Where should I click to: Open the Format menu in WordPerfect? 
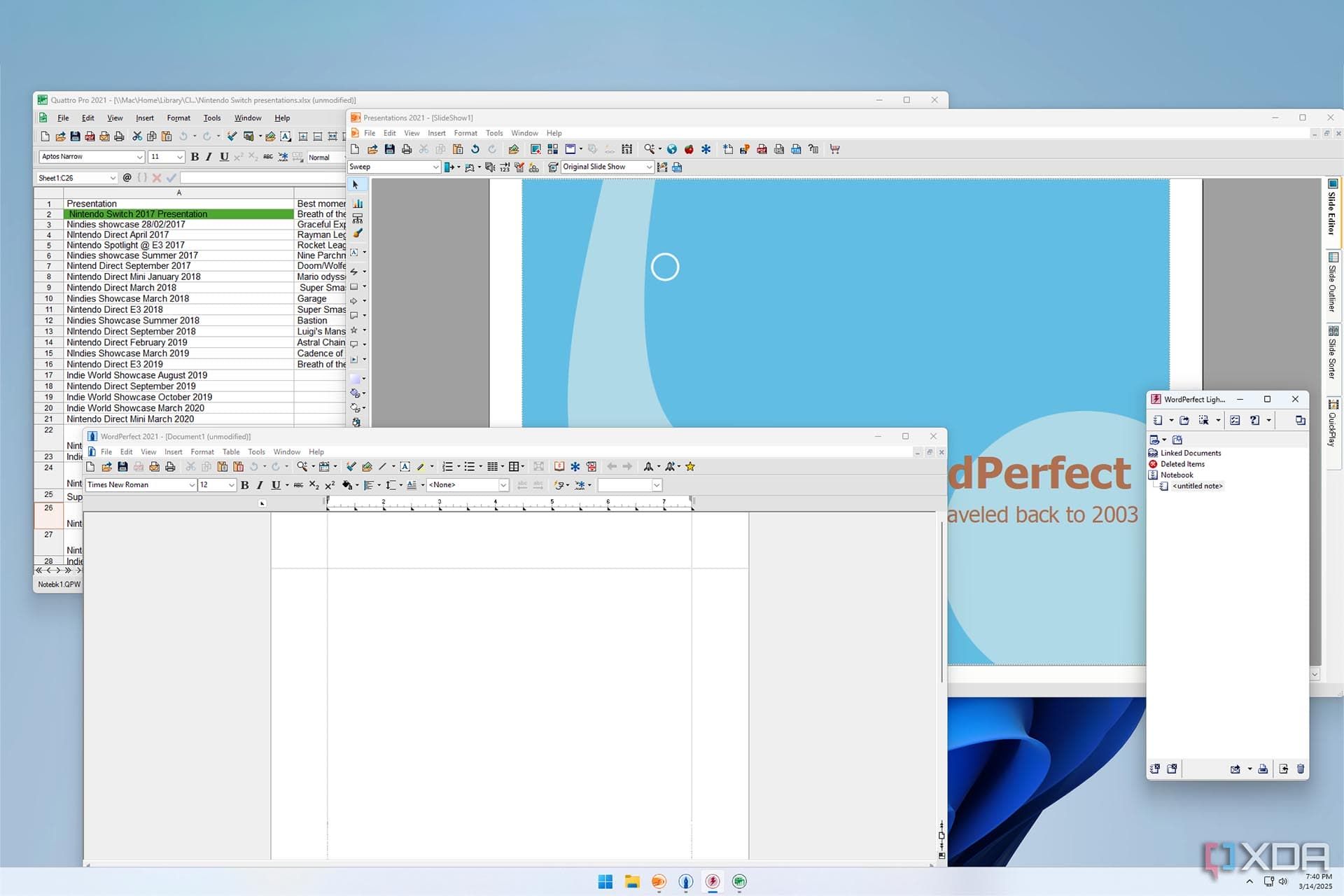[x=201, y=451]
